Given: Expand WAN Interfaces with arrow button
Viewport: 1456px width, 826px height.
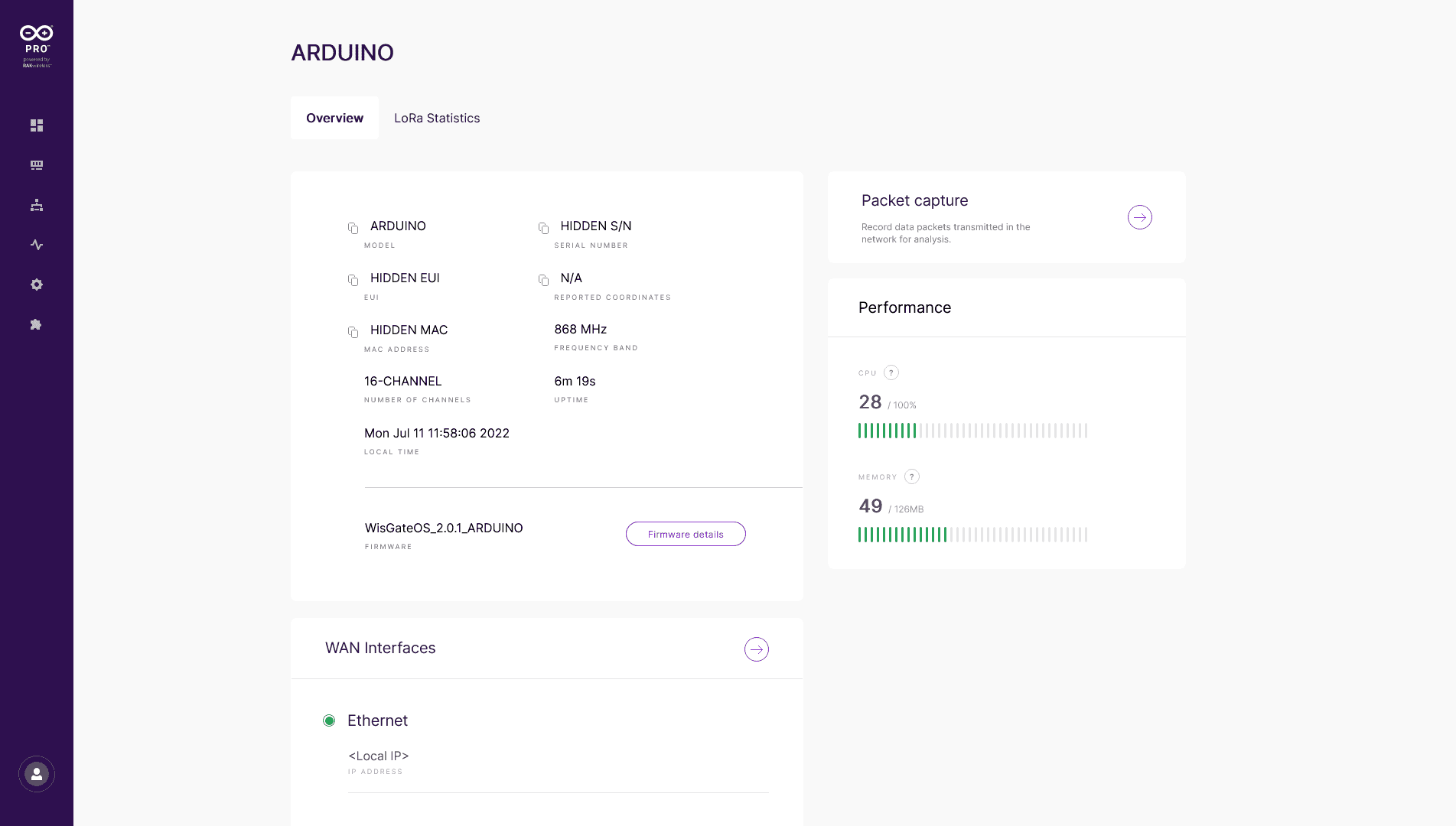Looking at the screenshot, I should point(756,649).
